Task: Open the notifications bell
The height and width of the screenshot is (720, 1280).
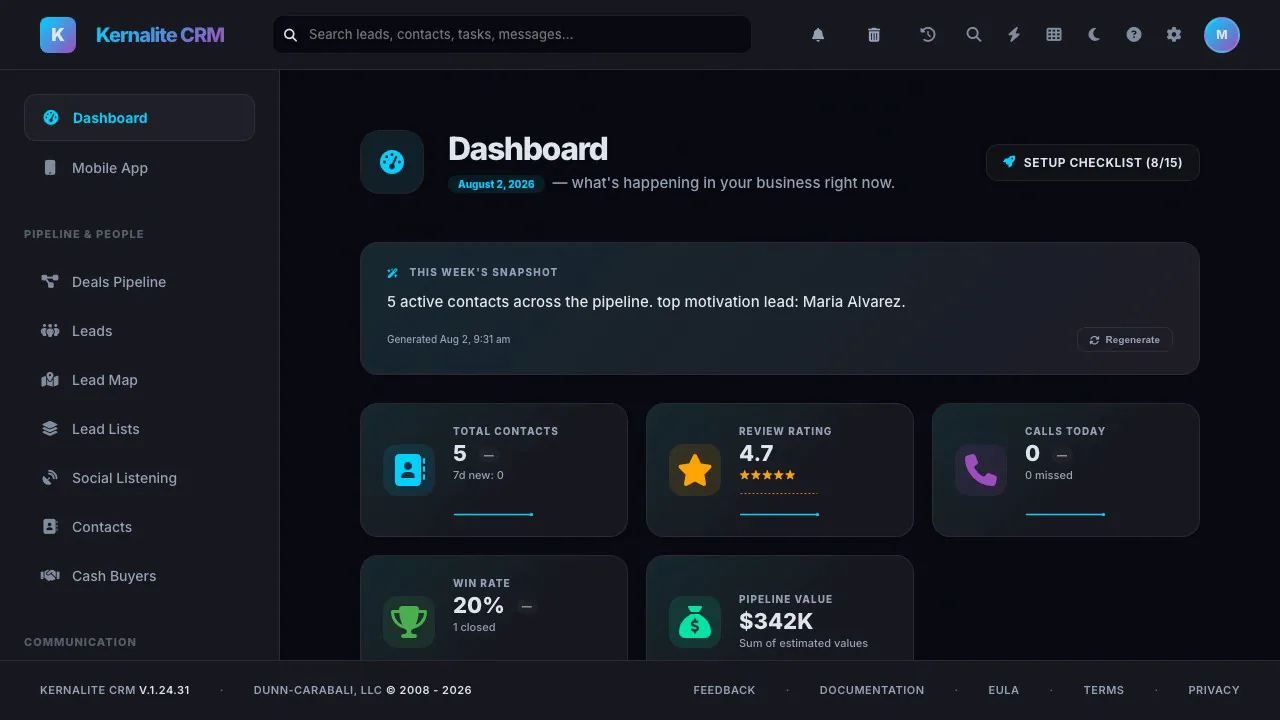Action: tap(818, 35)
